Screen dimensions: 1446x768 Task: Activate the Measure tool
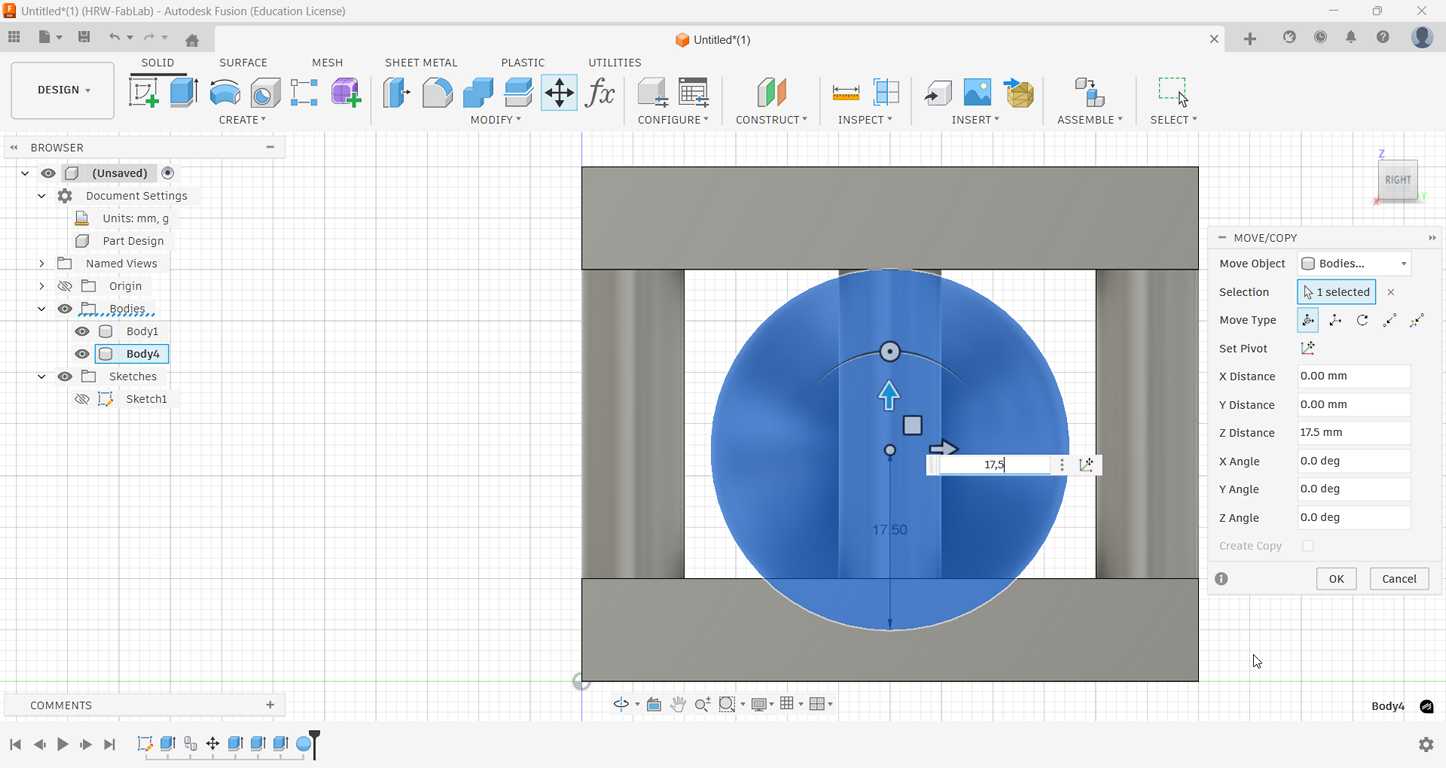[x=846, y=93]
